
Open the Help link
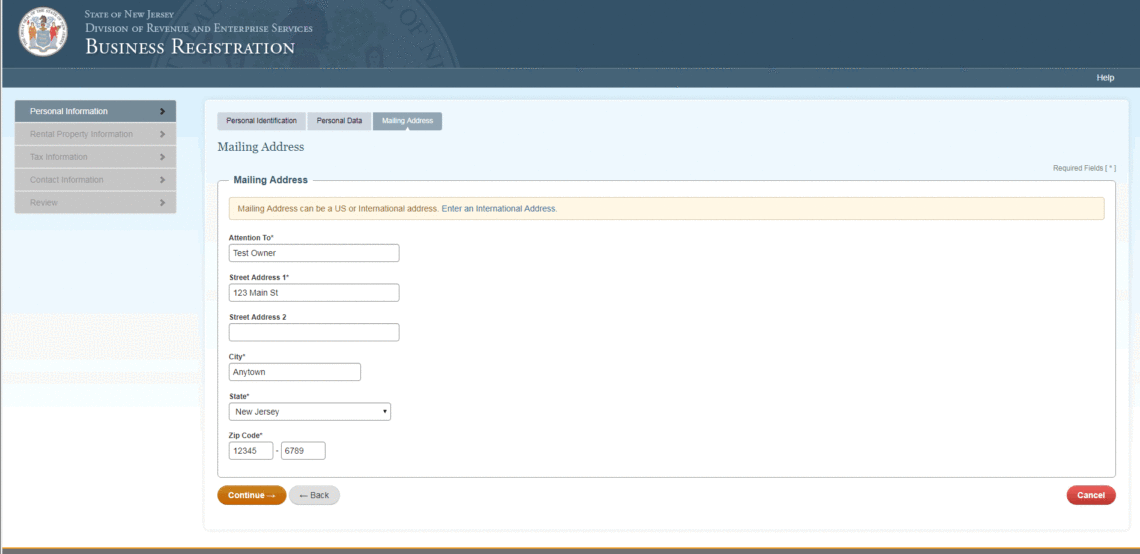click(1105, 78)
